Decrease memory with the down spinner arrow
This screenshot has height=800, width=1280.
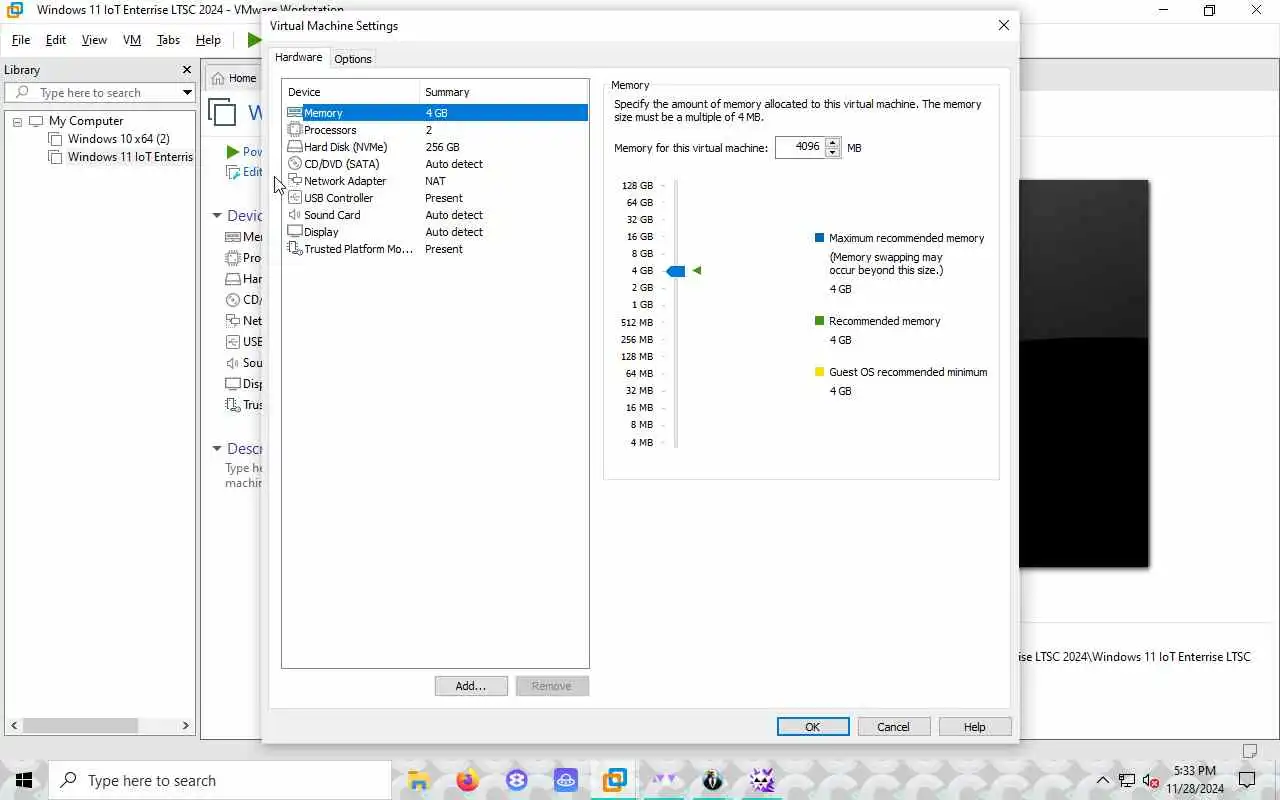[833, 153]
